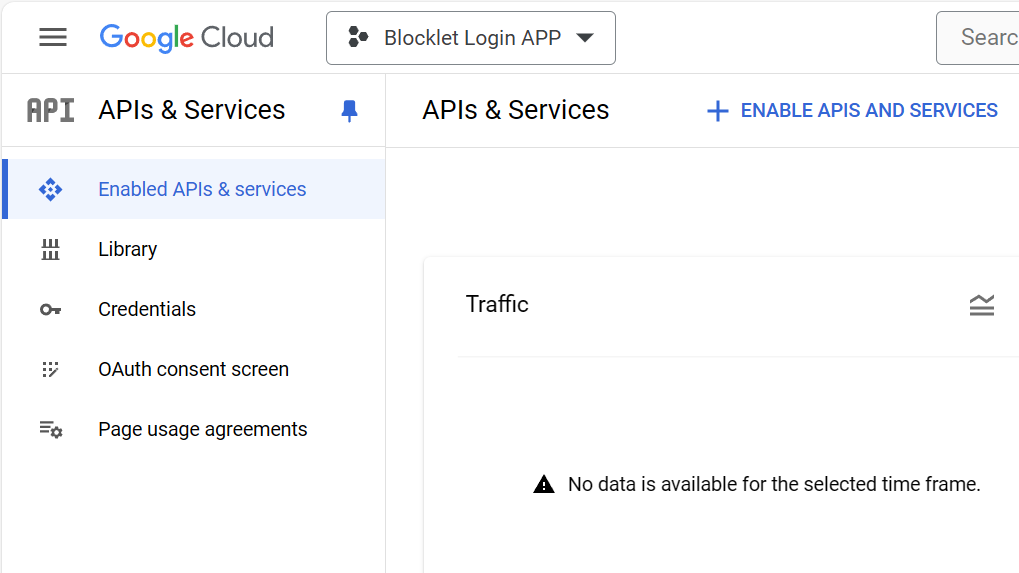This screenshot has width=1019, height=573.
Task: Open Page usage agreements
Action: pyautogui.click(x=202, y=429)
